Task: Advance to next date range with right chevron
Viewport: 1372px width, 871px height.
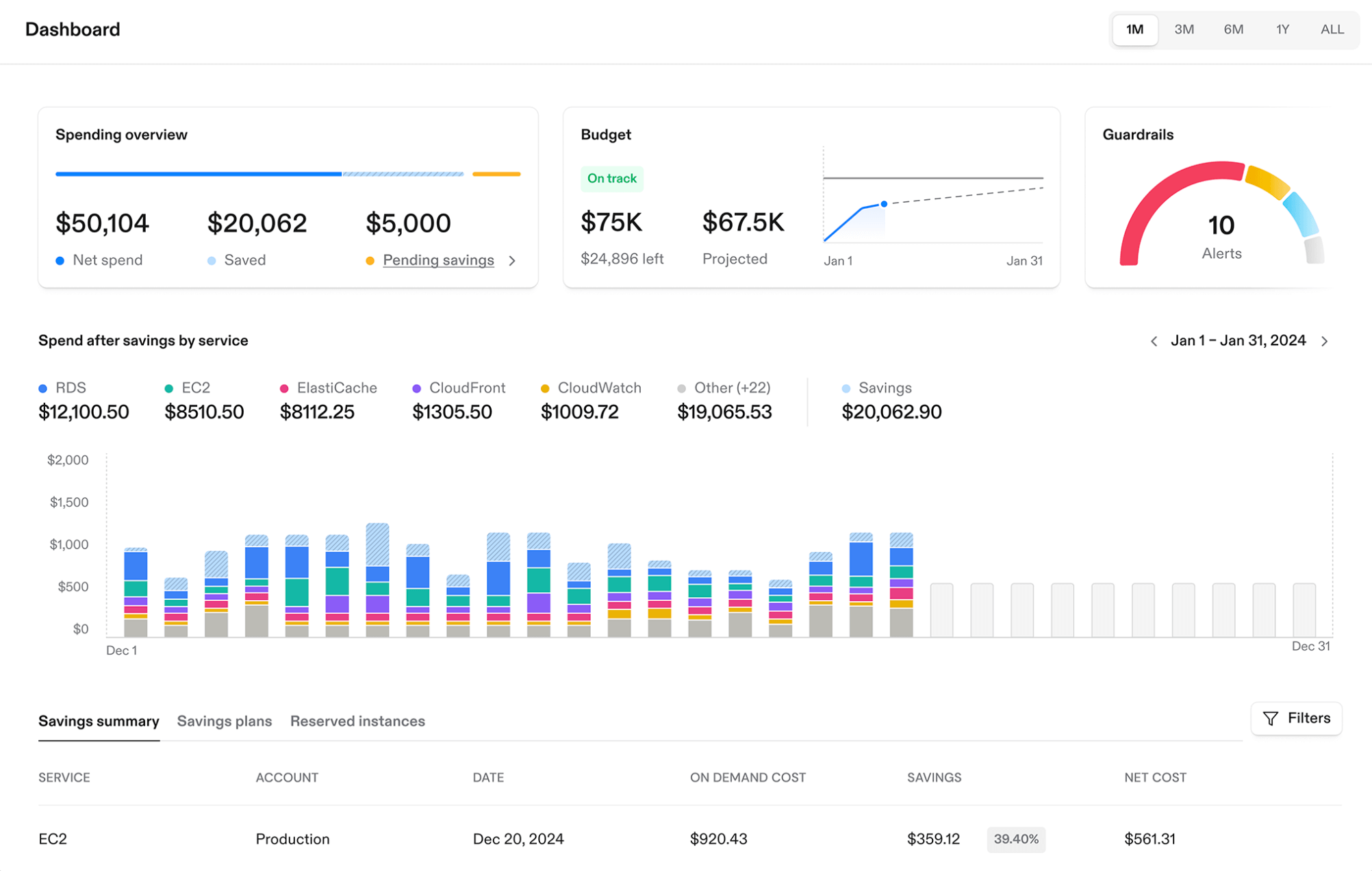Action: (x=1325, y=341)
